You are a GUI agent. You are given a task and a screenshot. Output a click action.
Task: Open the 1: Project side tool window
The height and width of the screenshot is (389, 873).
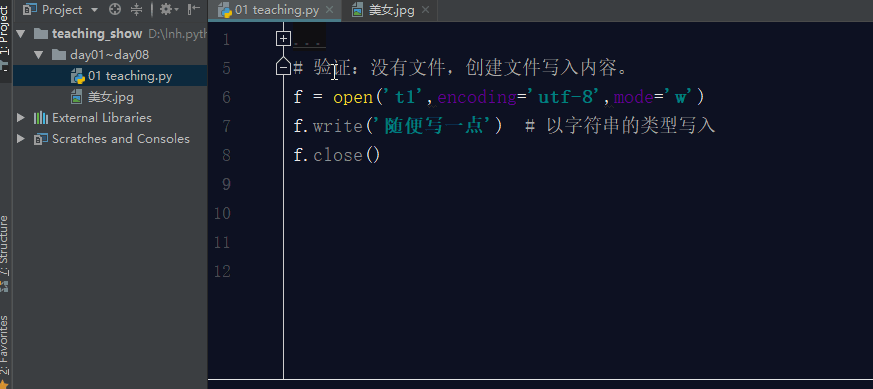pos(4,38)
